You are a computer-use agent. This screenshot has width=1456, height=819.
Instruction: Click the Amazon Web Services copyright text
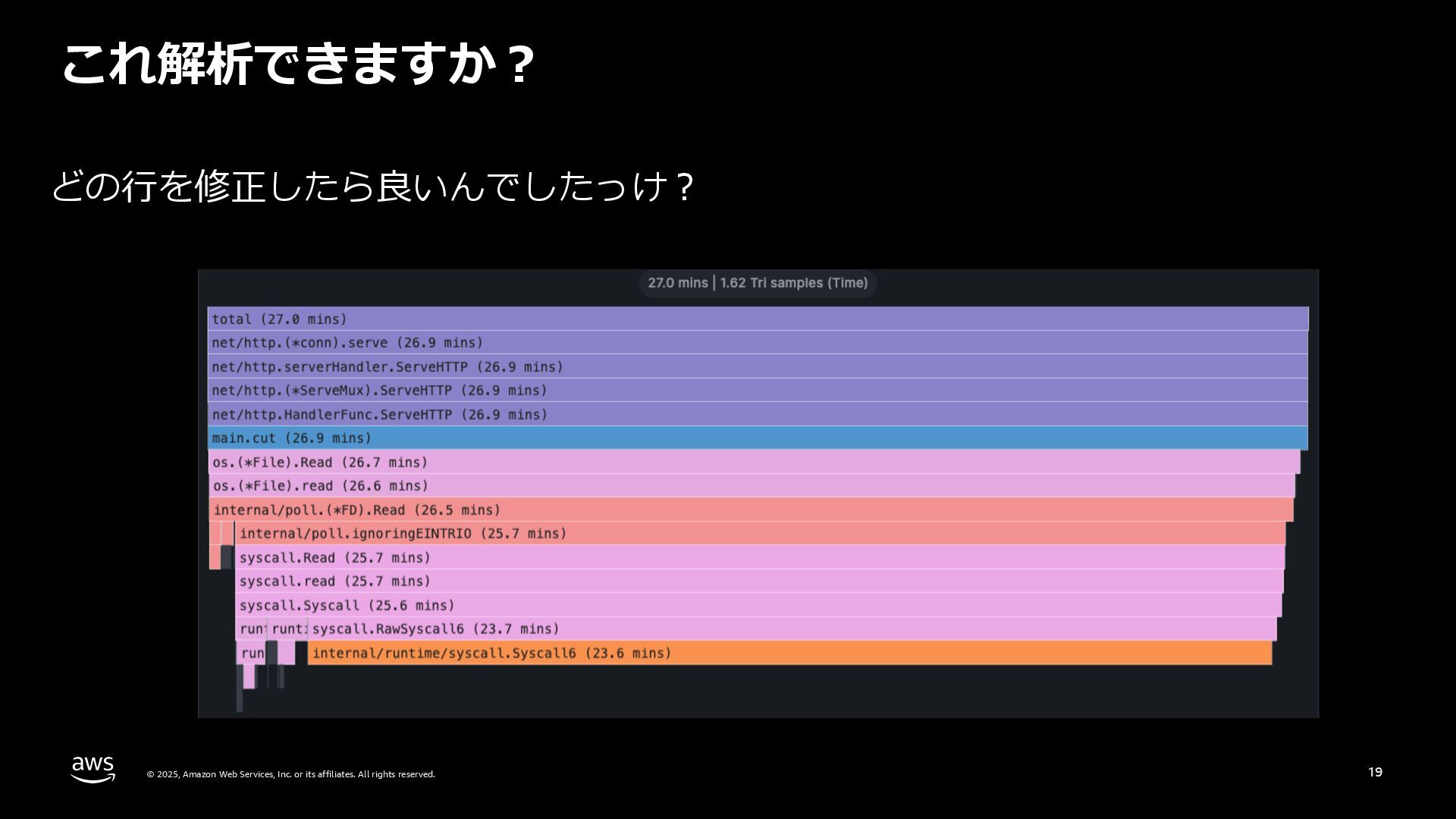pyautogui.click(x=290, y=774)
